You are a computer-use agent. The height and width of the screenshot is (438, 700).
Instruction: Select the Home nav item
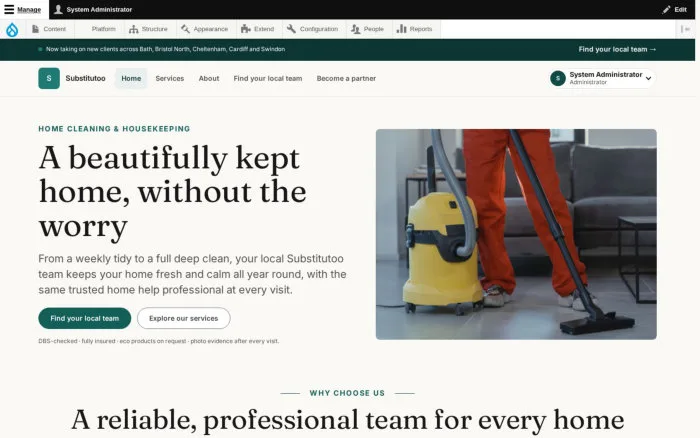point(131,78)
